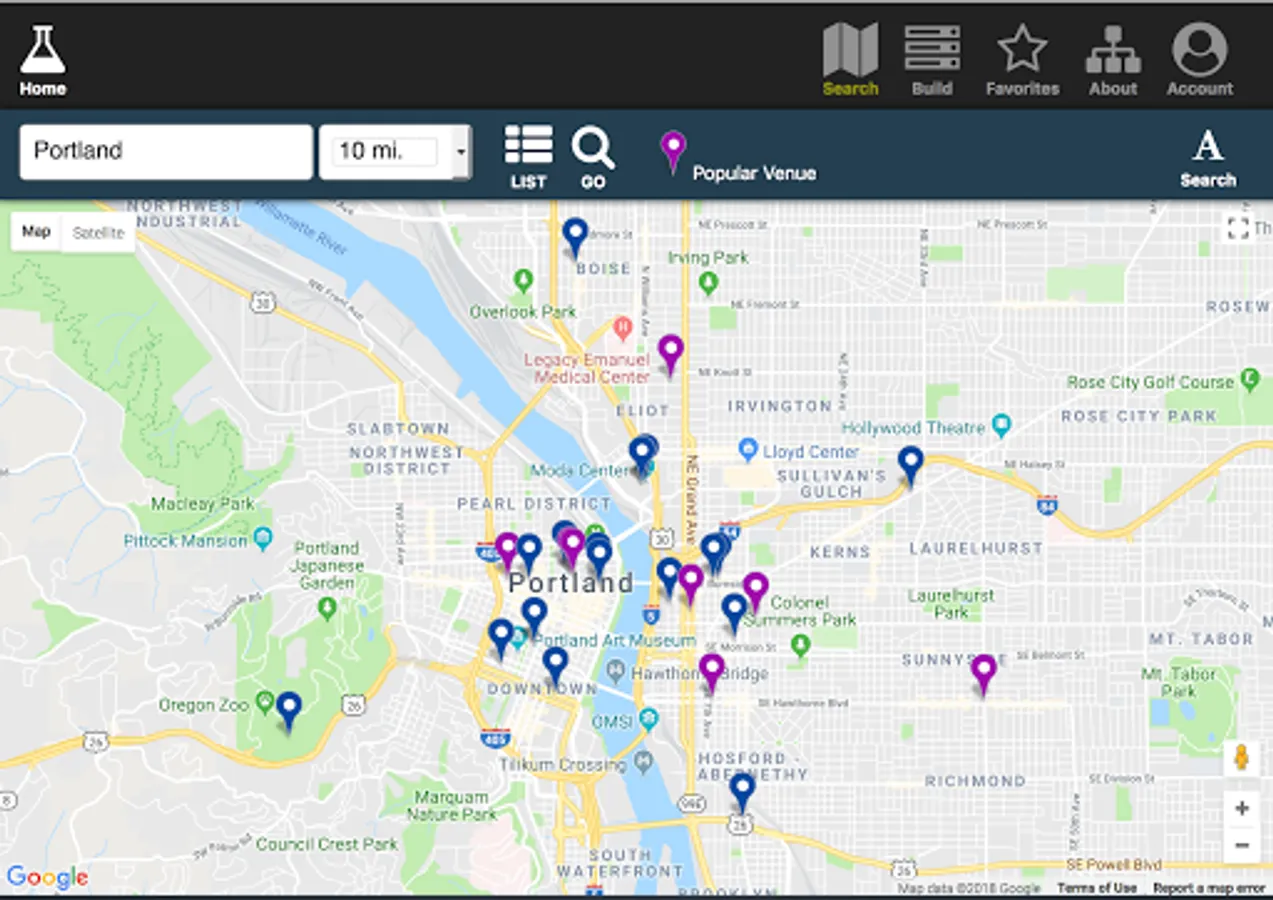Select blue pin in Boise neighborhood
The width and height of the screenshot is (1273, 900).
point(574,238)
